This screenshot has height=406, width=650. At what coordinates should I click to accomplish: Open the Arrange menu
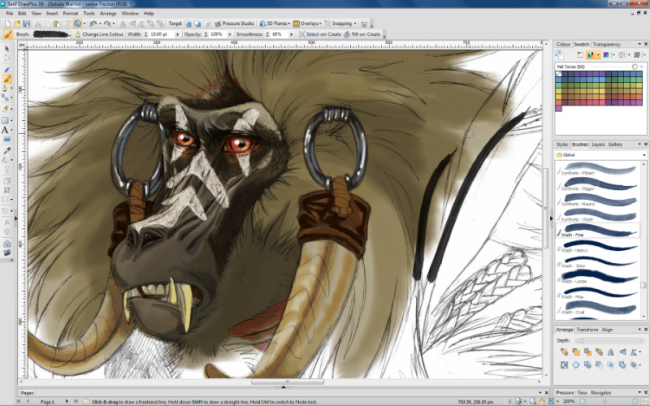(106, 13)
